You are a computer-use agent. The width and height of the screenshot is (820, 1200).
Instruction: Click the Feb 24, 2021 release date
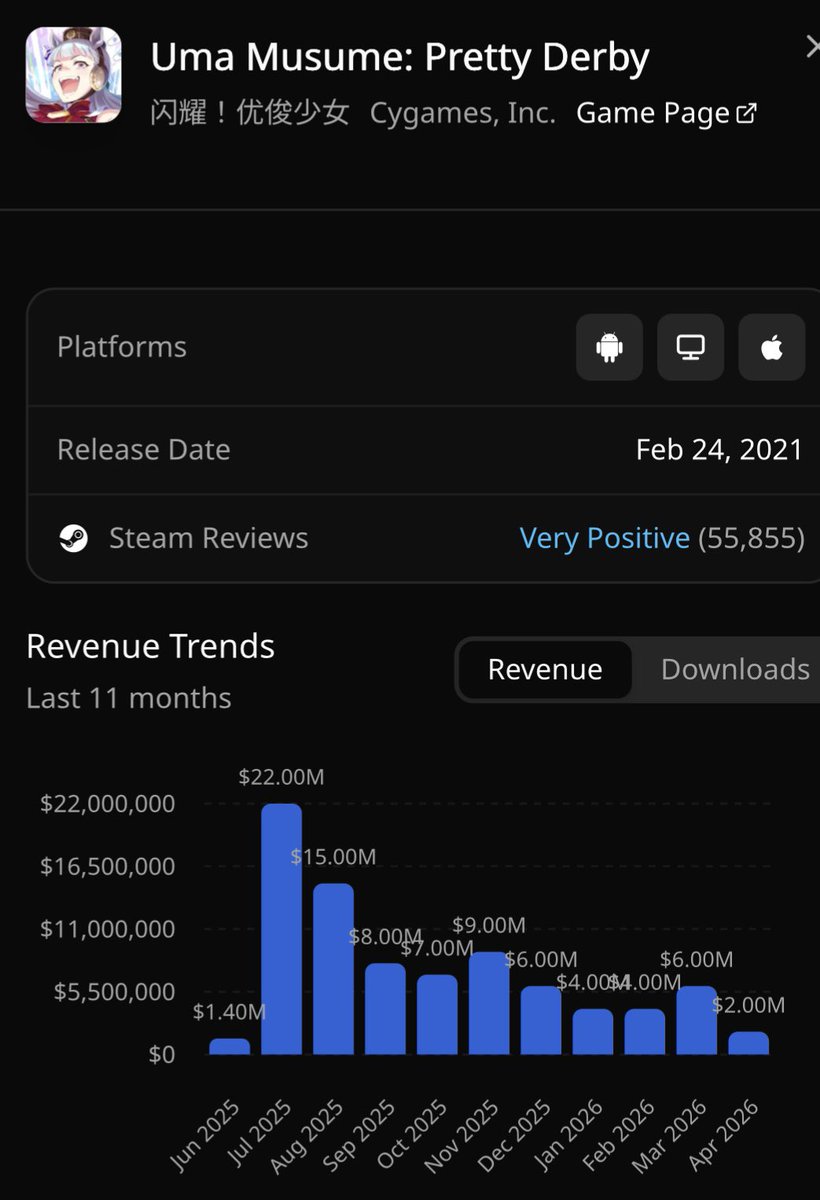(x=720, y=449)
